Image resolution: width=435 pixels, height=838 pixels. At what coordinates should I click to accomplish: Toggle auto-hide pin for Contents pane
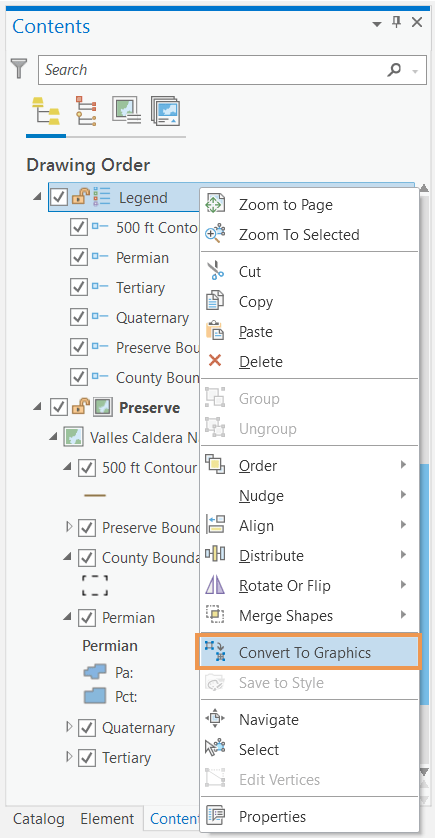(397, 22)
